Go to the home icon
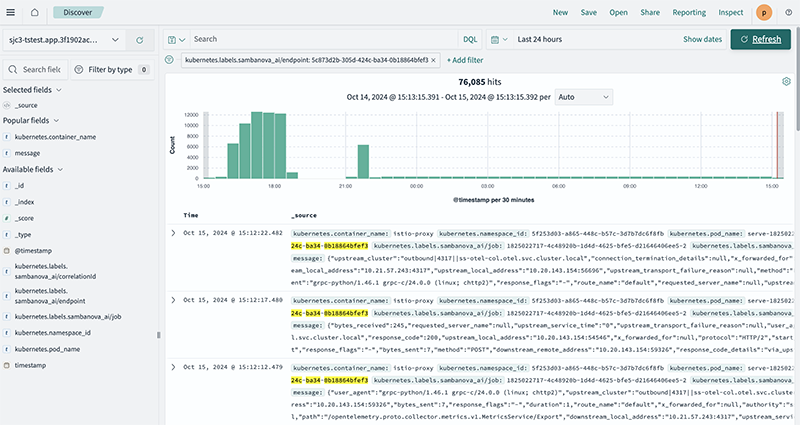 [33, 13]
